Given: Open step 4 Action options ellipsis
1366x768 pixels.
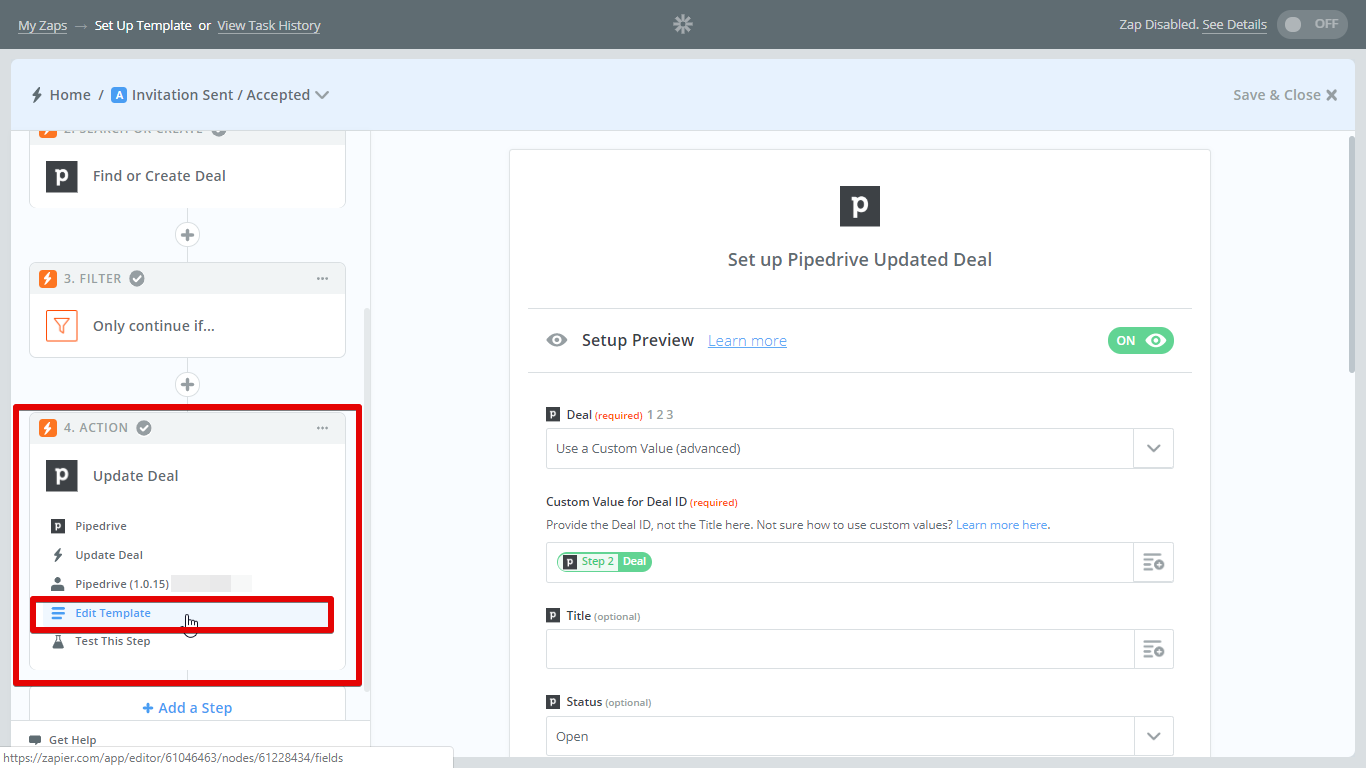Looking at the screenshot, I should coord(322,428).
